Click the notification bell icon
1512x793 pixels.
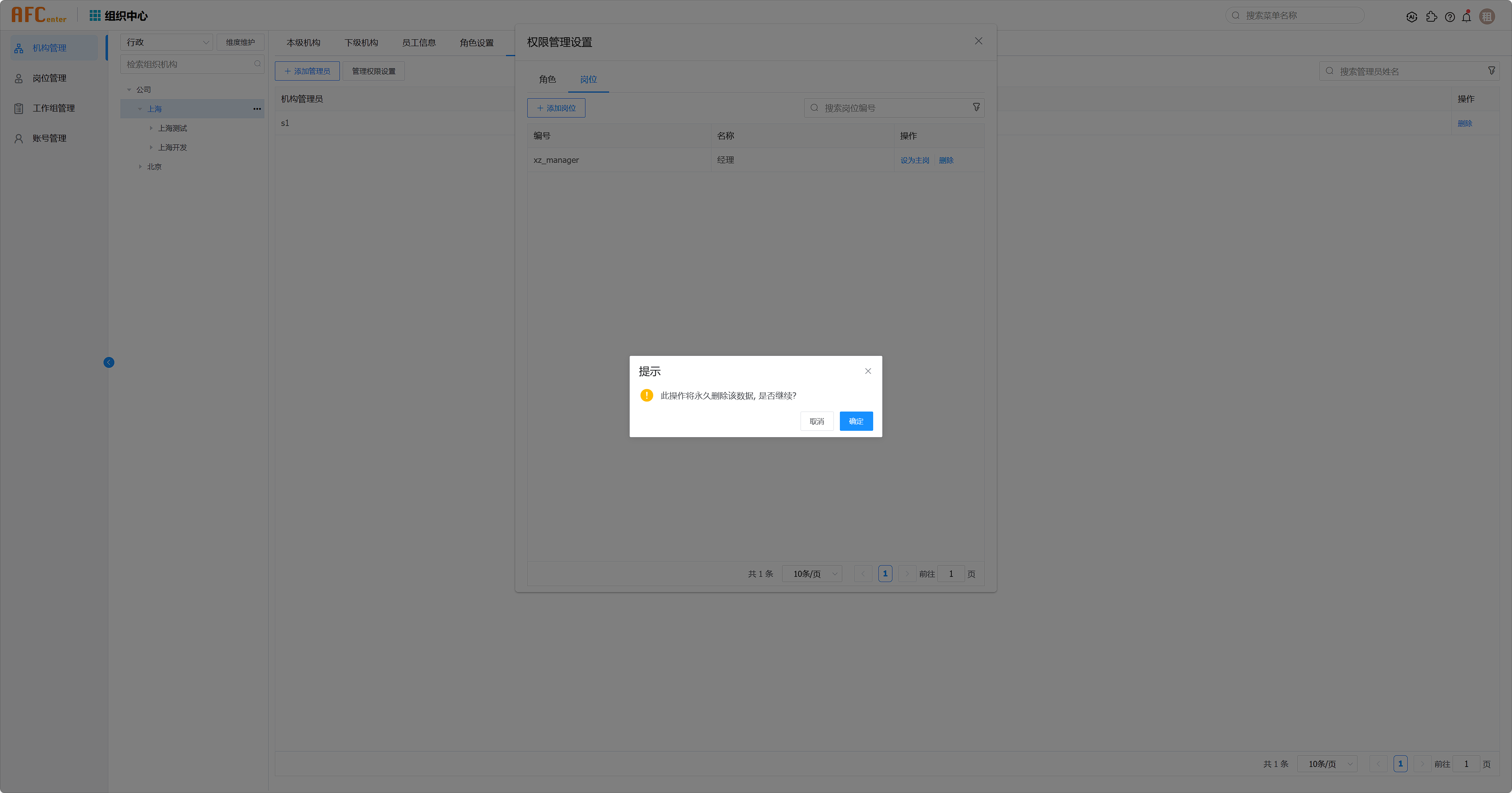pos(1466,17)
